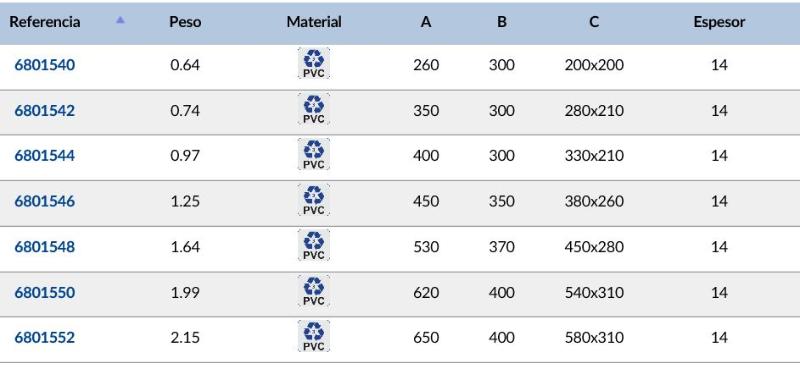Click the Espesor column header
Image resolution: width=800 pixels, height=369 pixels.
719,22
